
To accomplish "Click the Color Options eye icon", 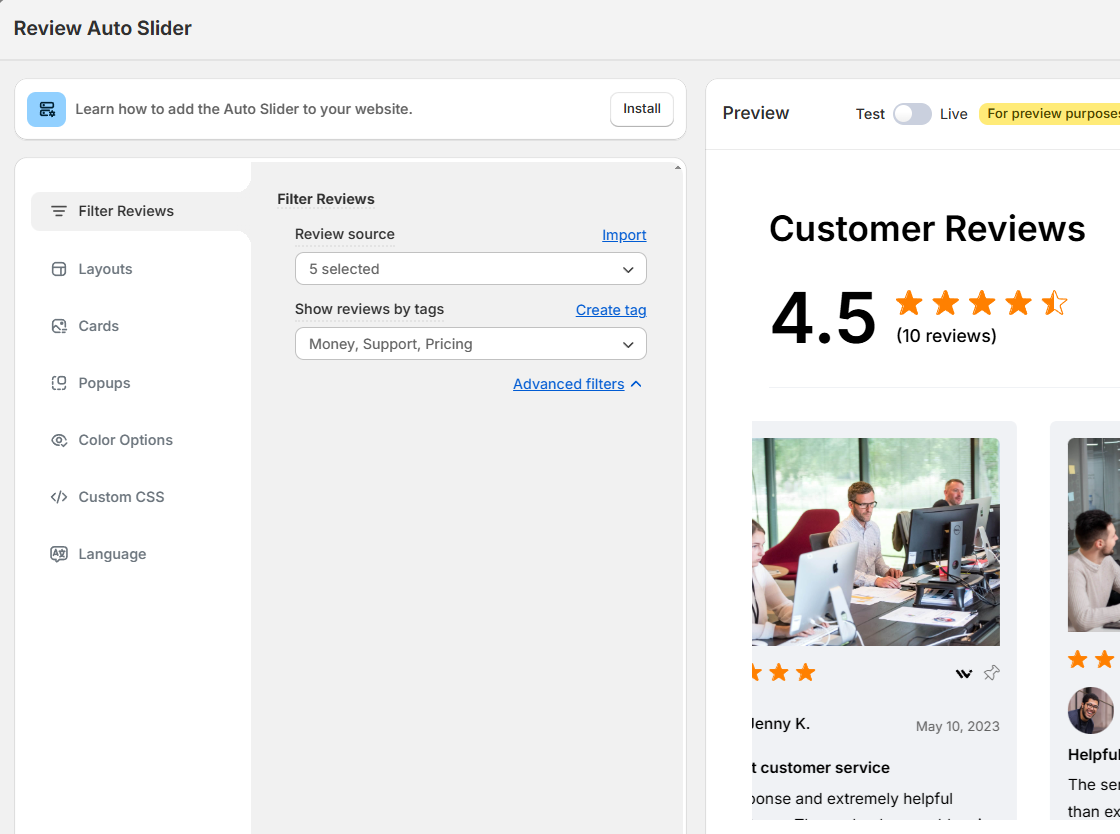I will pyautogui.click(x=59, y=440).
